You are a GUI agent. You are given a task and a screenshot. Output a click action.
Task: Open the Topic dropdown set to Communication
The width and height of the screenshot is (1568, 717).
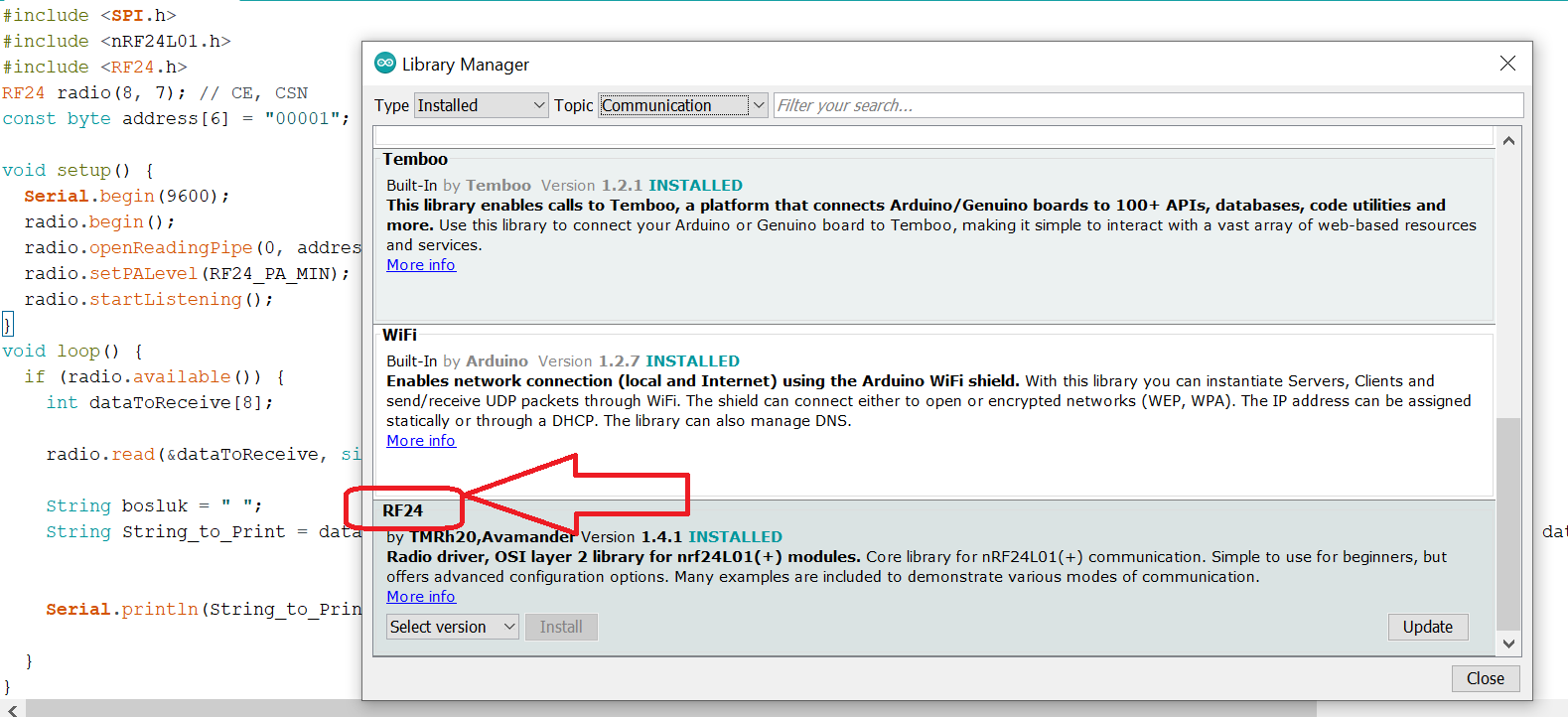(683, 105)
